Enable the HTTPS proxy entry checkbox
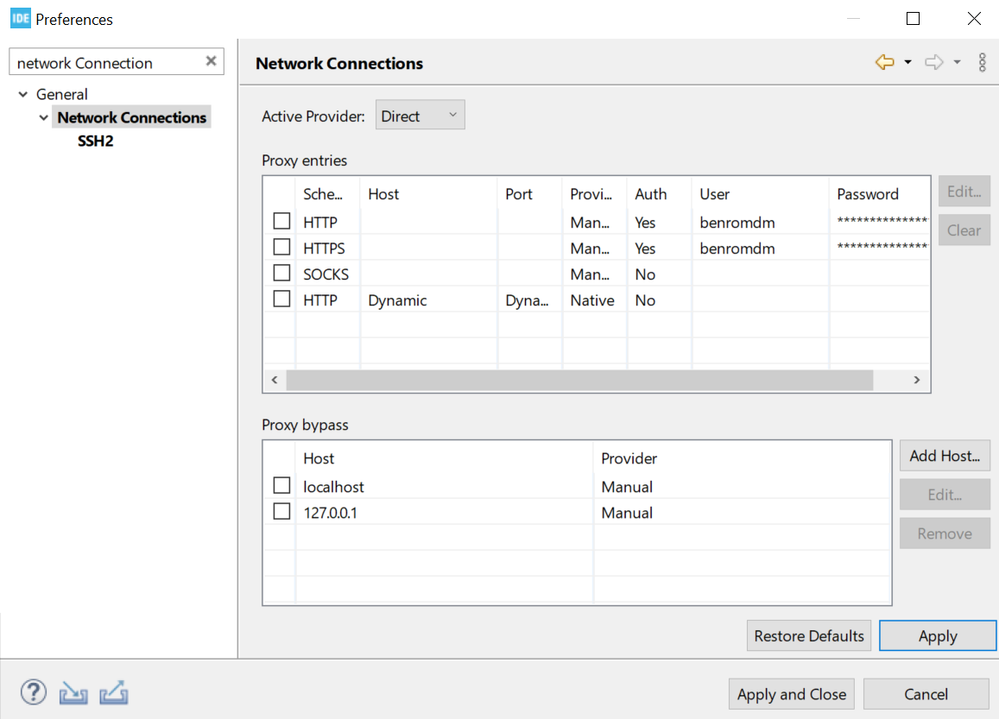Screen dimensions: 999x719 282,247
